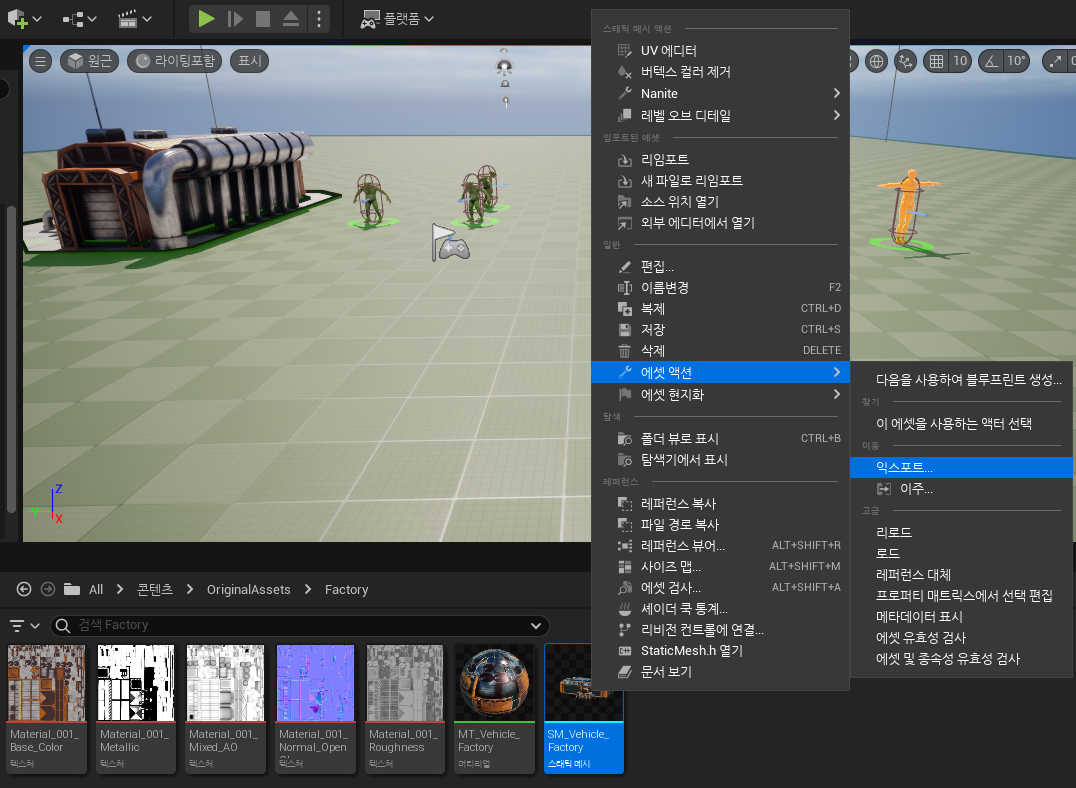Image resolution: width=1076 pixels, height=788 pixels.
Task: Select 리비전 컨트롤에 연결...
Action: (x=721, y=630)
